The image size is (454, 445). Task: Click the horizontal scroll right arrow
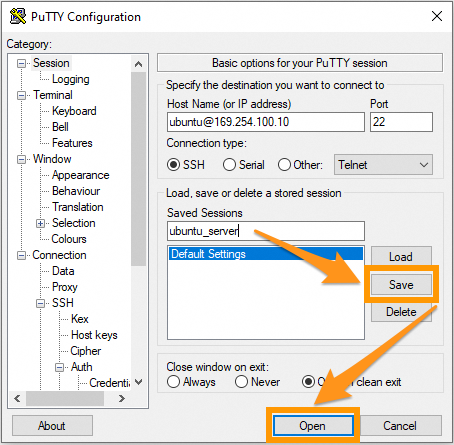pos(122,398)
